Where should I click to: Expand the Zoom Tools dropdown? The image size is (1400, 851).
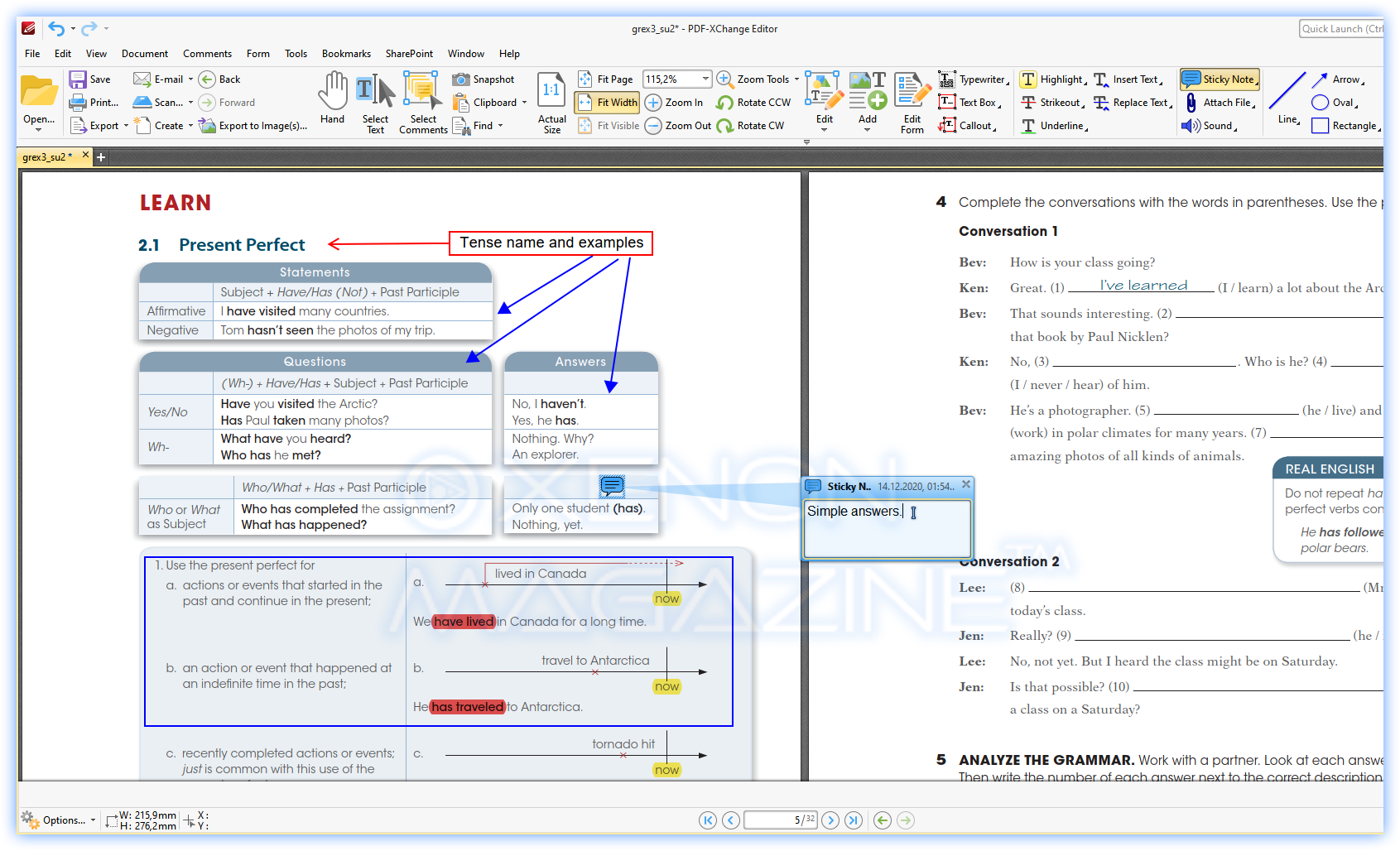796,79
